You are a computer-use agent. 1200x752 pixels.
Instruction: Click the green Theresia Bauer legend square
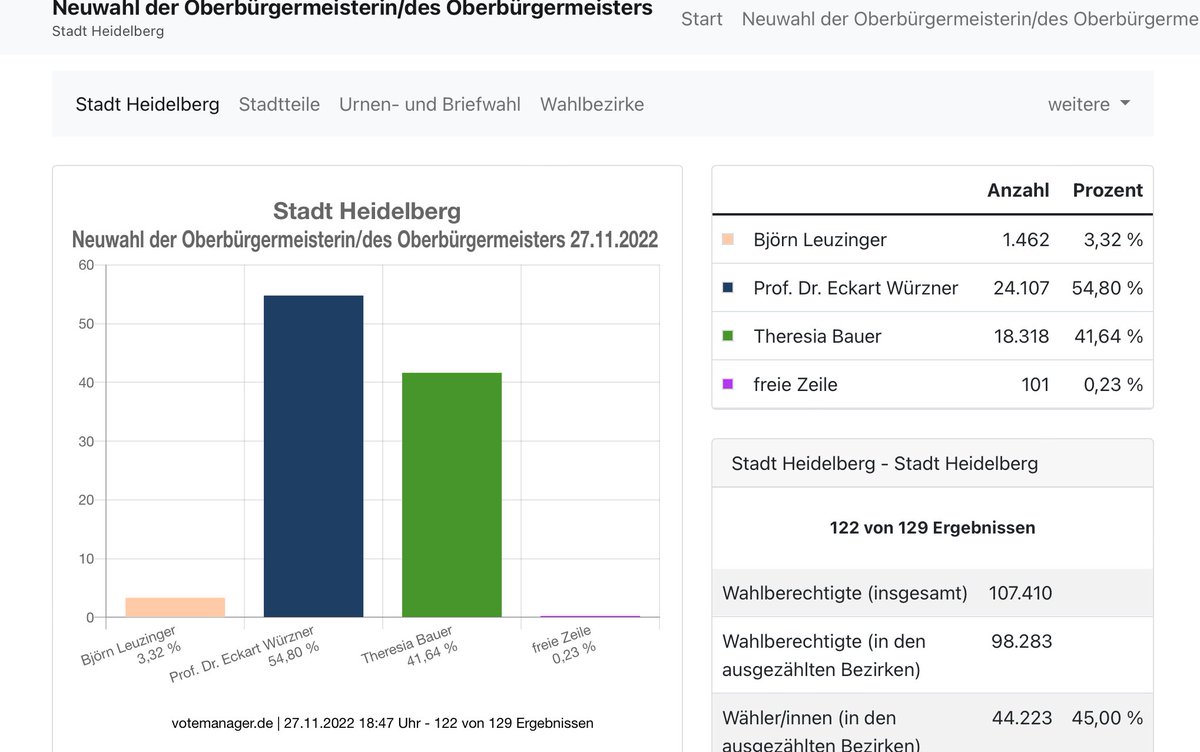(729, 336)
